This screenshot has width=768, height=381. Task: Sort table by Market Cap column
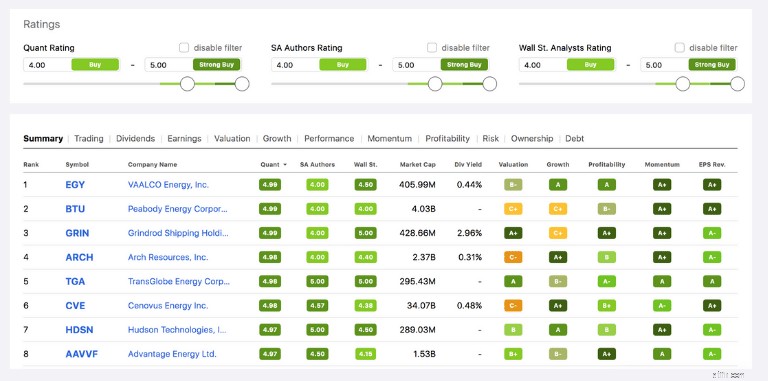417,165
